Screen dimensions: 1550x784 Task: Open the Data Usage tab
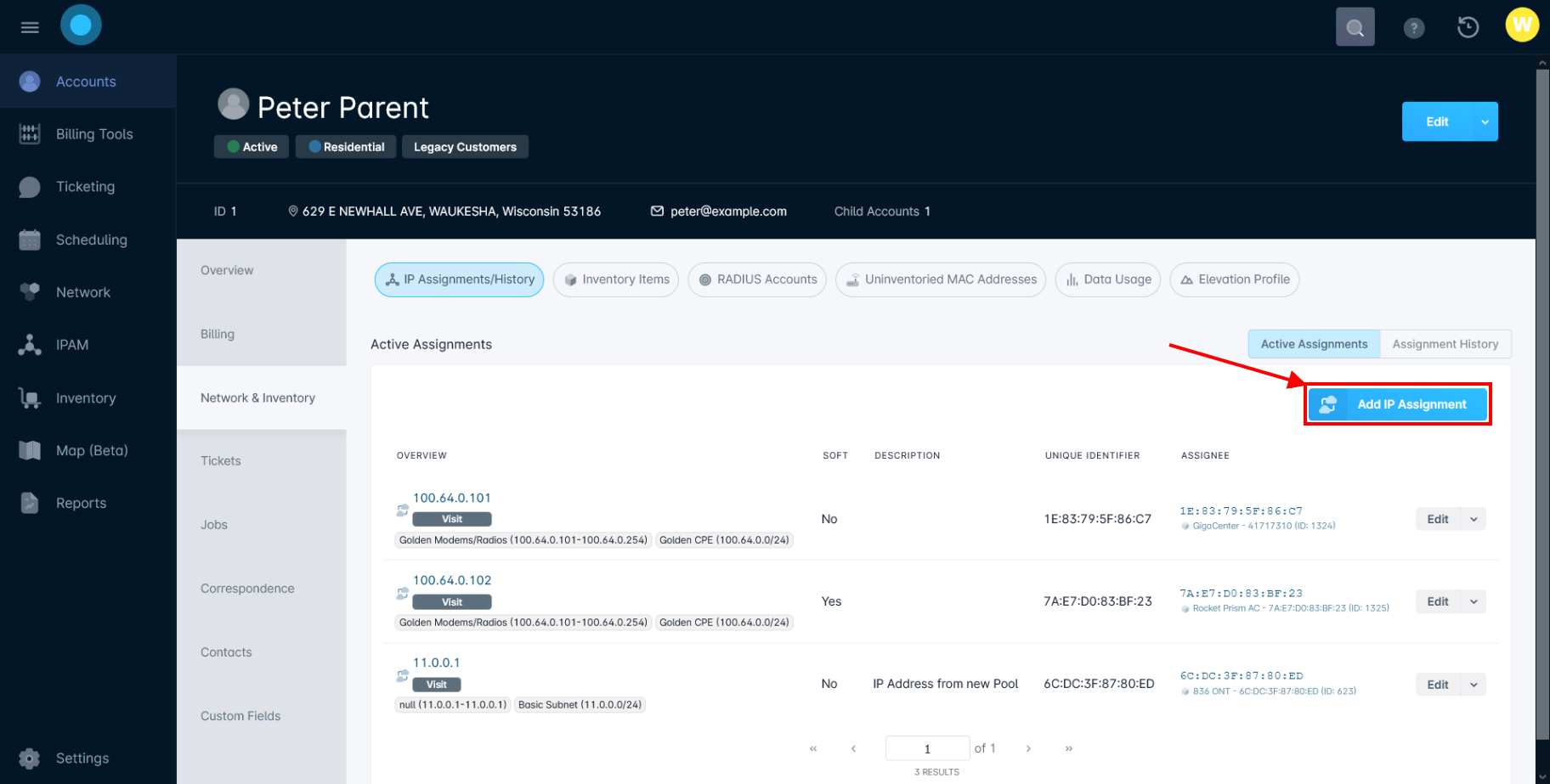tap(1107, 279)
